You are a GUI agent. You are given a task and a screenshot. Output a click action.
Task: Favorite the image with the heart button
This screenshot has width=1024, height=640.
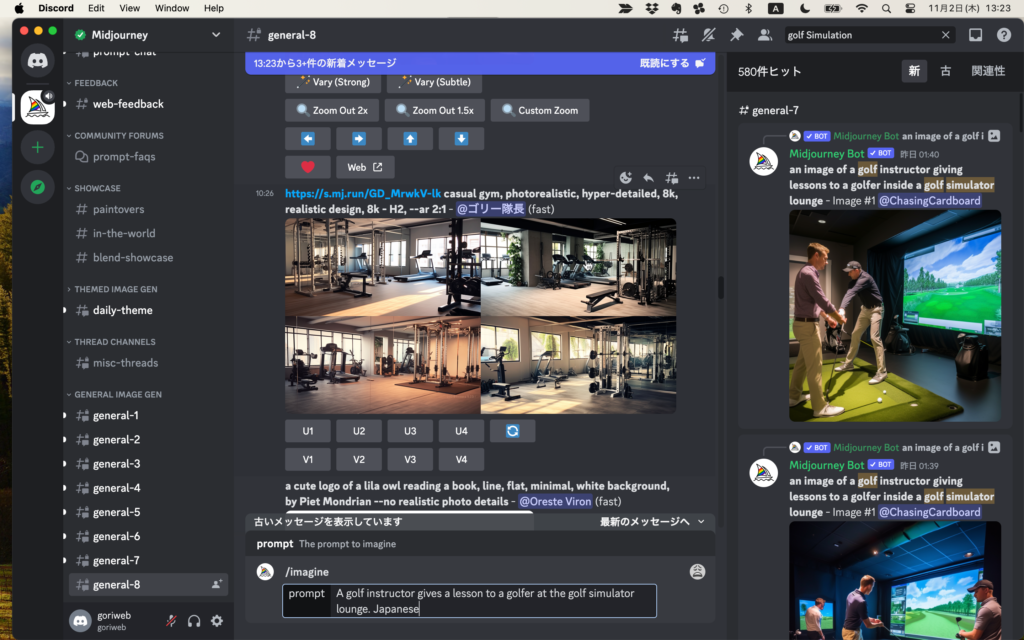[308, 167]
